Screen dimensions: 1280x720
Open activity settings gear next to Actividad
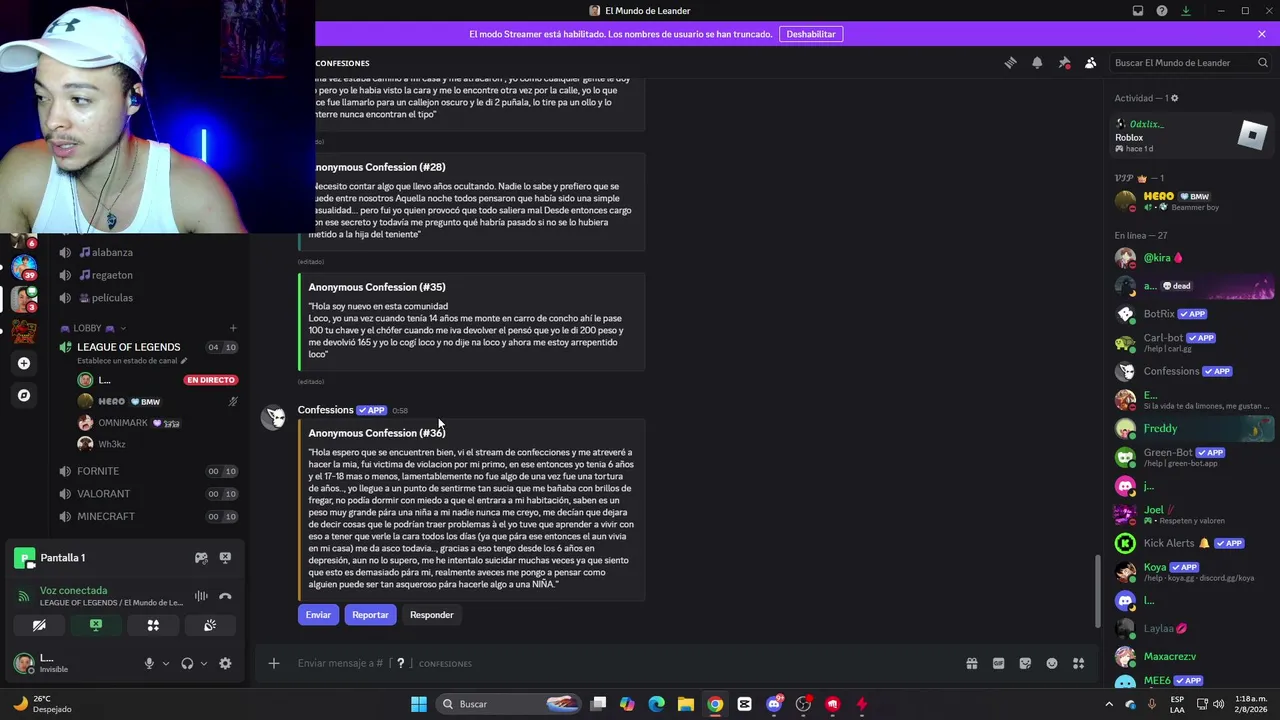tap(1174, 98)
